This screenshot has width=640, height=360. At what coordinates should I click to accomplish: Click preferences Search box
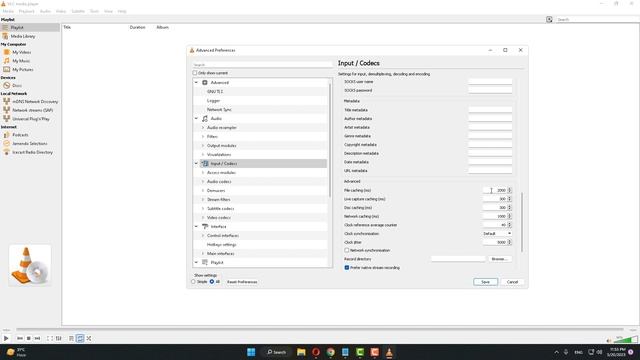[x=262, y=64]
